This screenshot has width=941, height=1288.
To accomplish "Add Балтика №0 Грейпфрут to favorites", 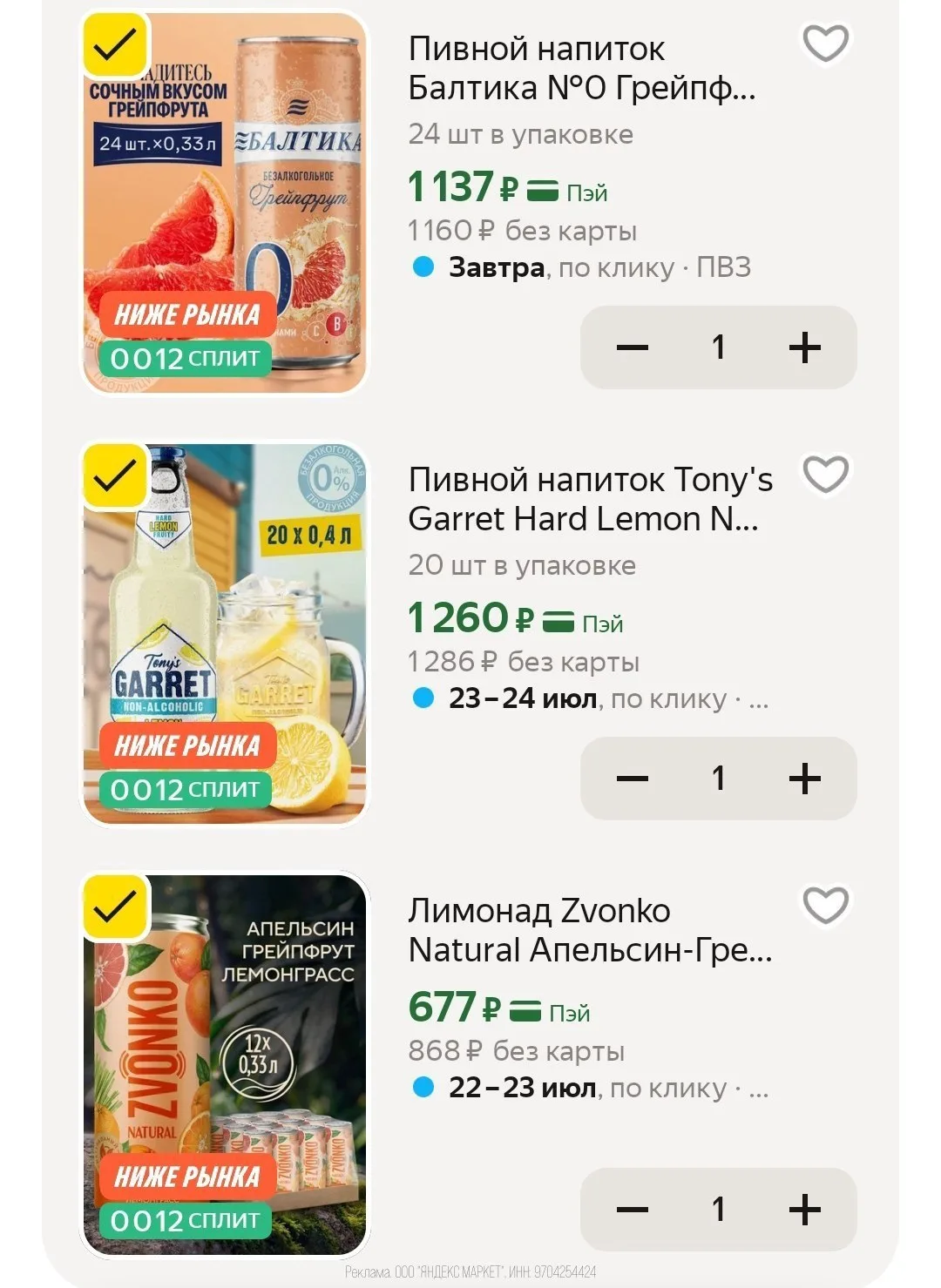I will [825, 44].
